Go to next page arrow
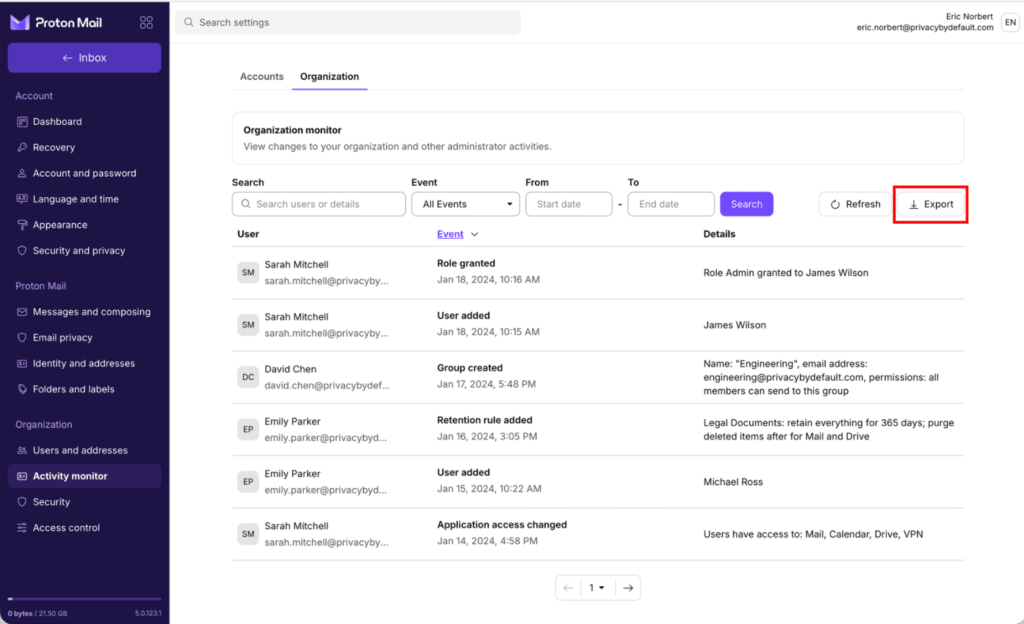 [x=627, y=588]
